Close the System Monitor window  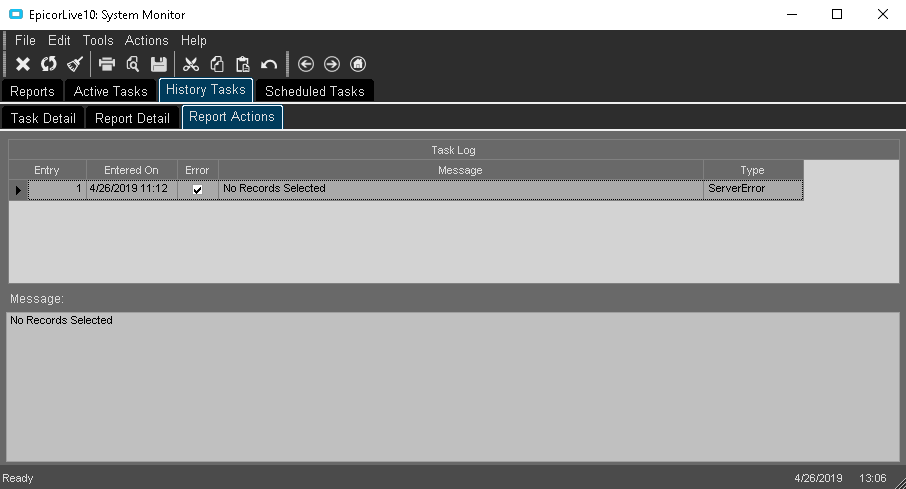[x=883, y=14]
